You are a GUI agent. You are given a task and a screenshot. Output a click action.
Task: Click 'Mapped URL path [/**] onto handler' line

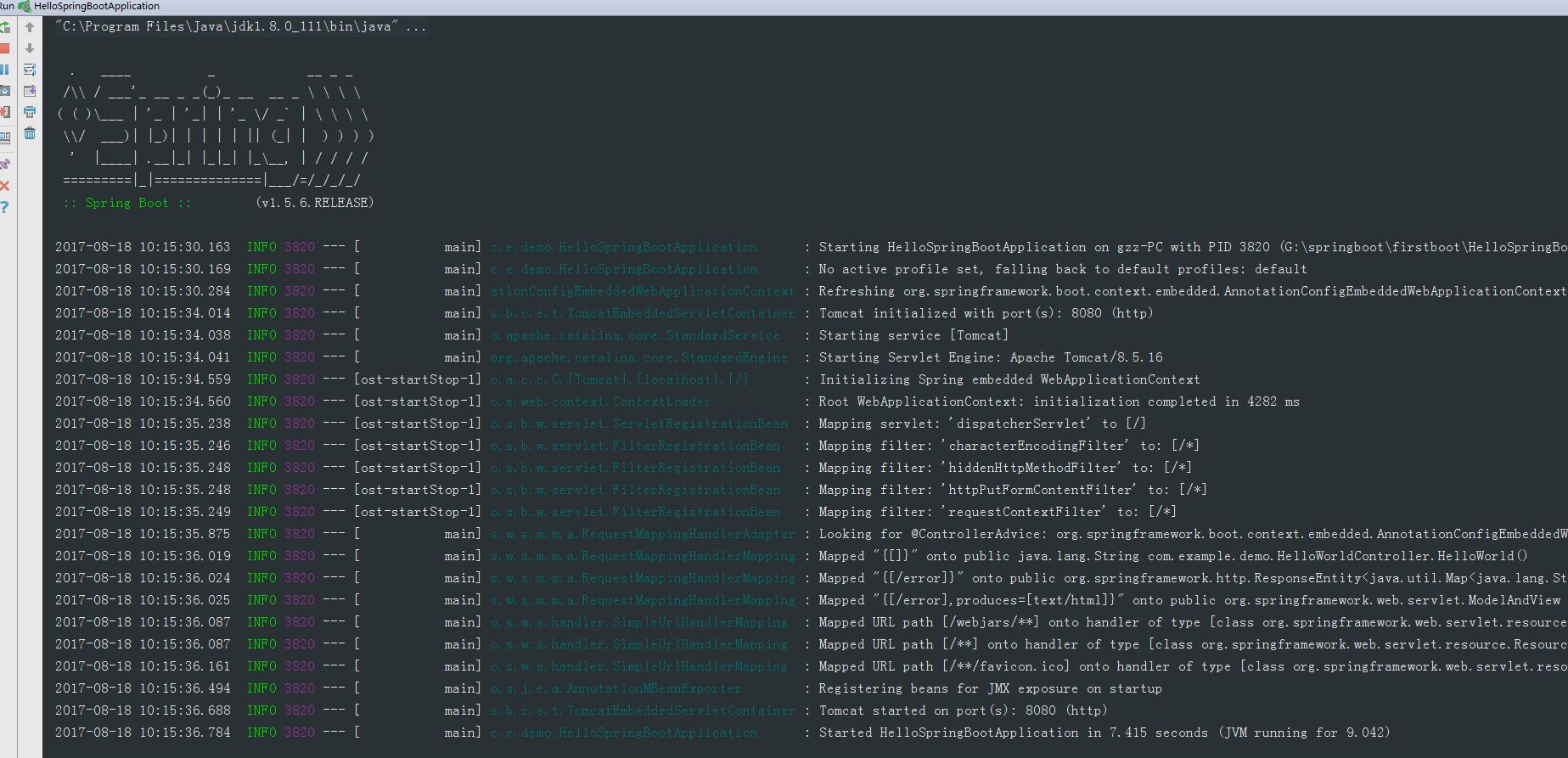1193,644
